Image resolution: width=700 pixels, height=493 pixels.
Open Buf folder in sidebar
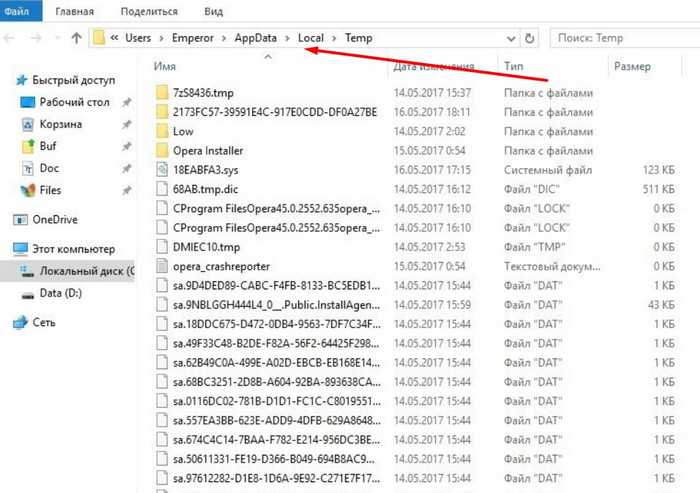tap(48, 146)
